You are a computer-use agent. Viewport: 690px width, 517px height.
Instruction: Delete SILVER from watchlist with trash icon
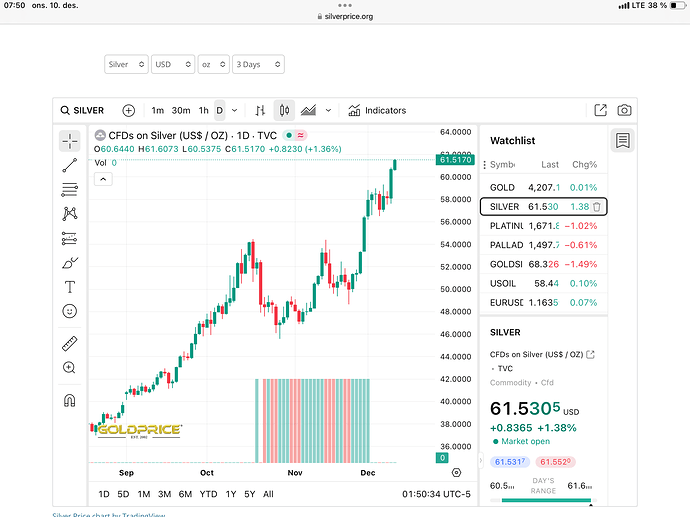pos(597,207)
